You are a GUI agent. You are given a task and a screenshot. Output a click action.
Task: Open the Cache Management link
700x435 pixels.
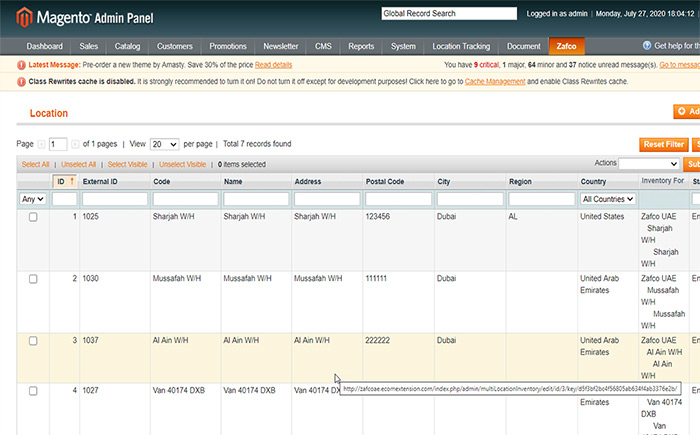coord(495,82)
